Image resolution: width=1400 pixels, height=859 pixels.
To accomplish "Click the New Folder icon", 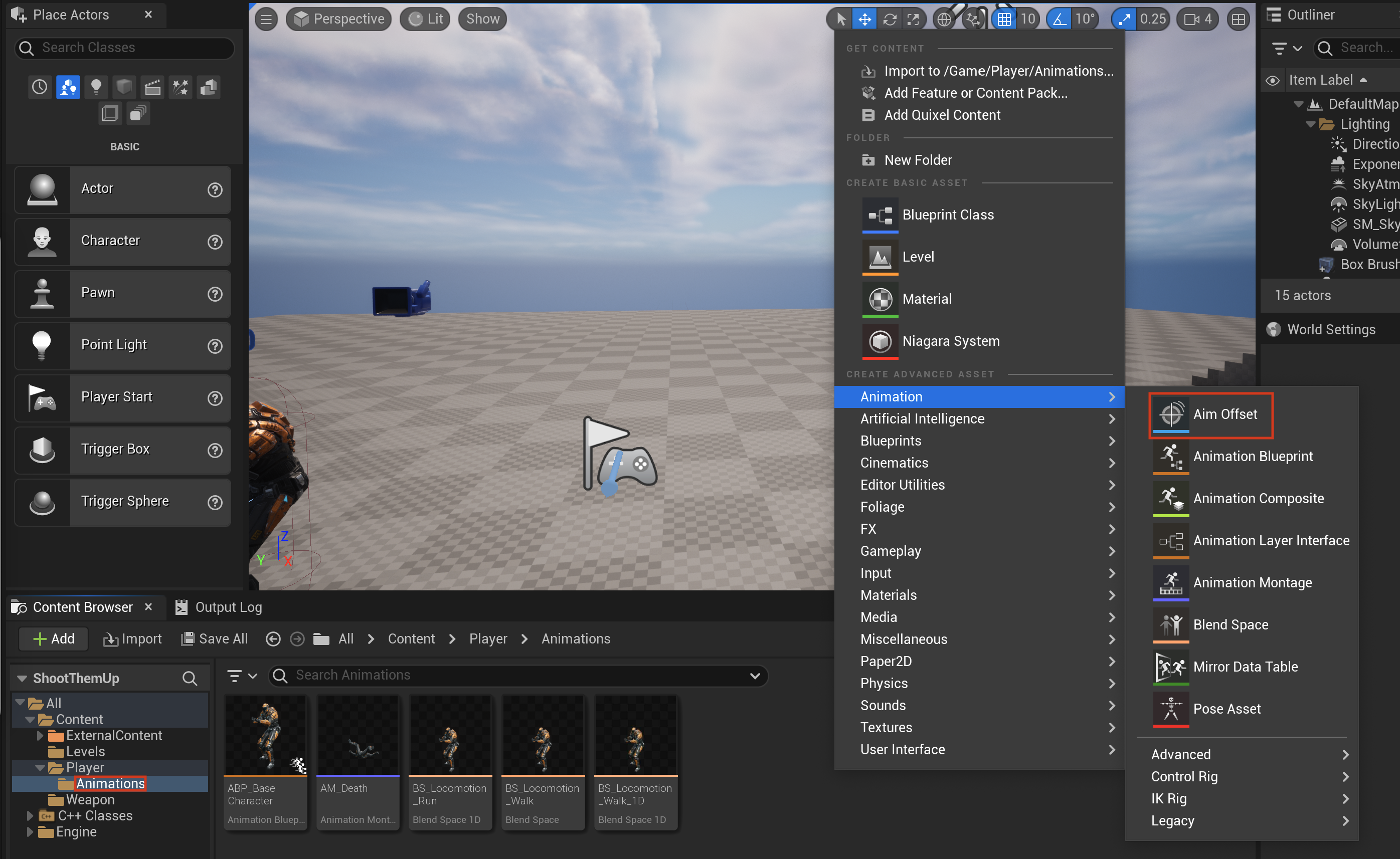I will click(x=868, y=160).
